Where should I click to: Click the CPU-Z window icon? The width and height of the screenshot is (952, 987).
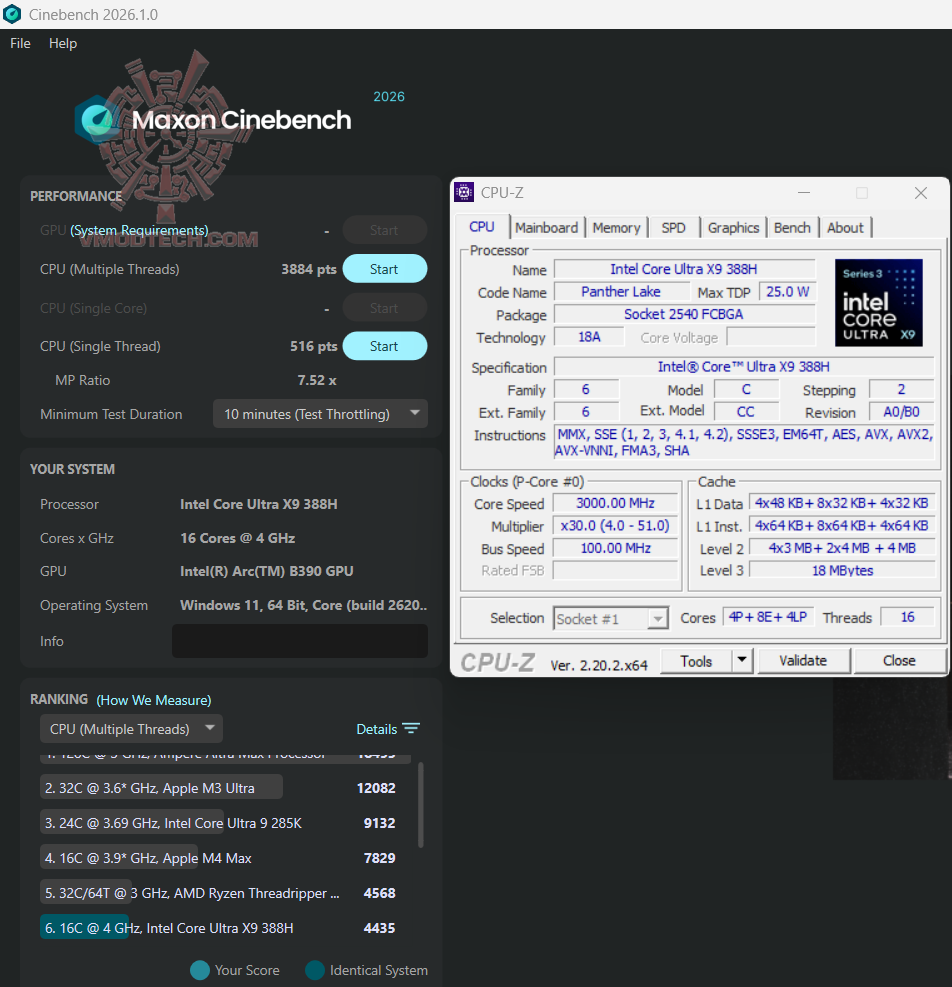click(464, 192)
